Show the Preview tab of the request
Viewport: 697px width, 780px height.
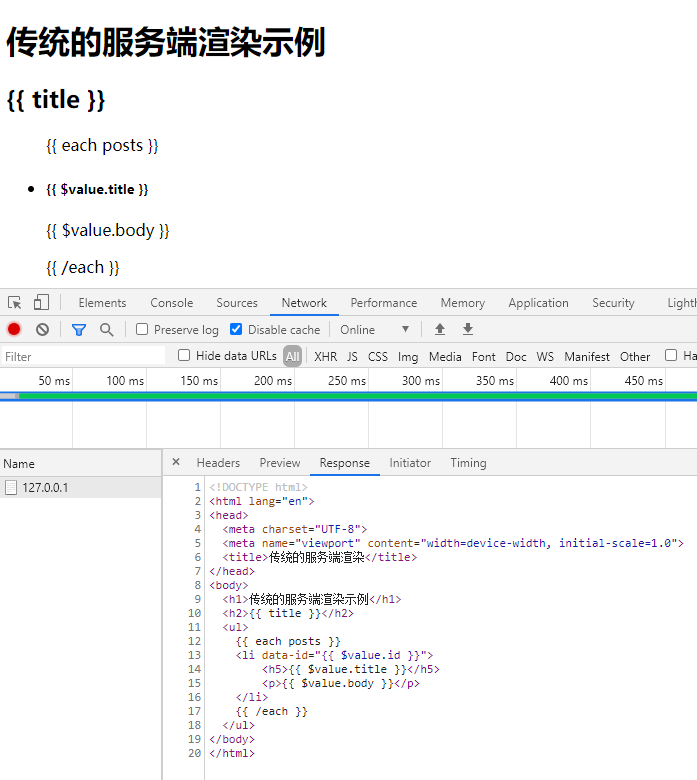tap(280, 463)
